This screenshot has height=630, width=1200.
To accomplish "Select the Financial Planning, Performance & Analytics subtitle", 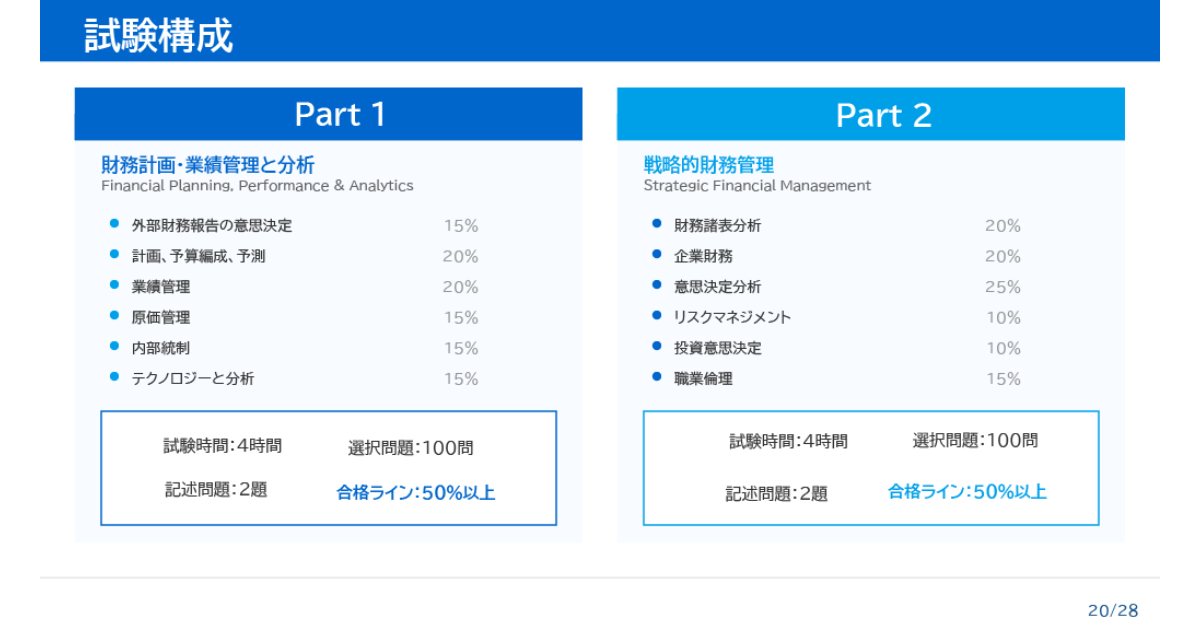I will [x=257, y=186].
